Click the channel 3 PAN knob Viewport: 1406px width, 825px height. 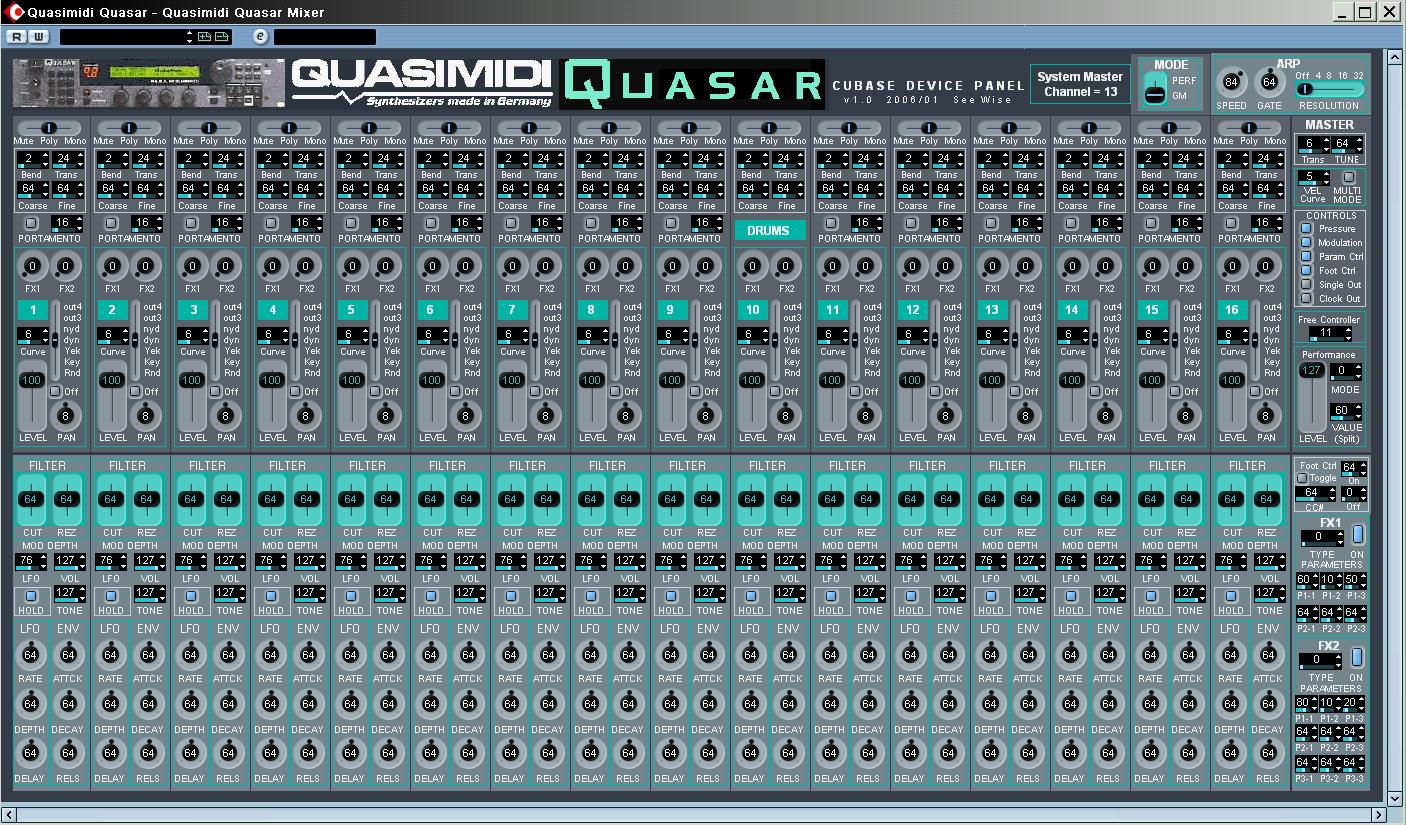pos(226,415)
